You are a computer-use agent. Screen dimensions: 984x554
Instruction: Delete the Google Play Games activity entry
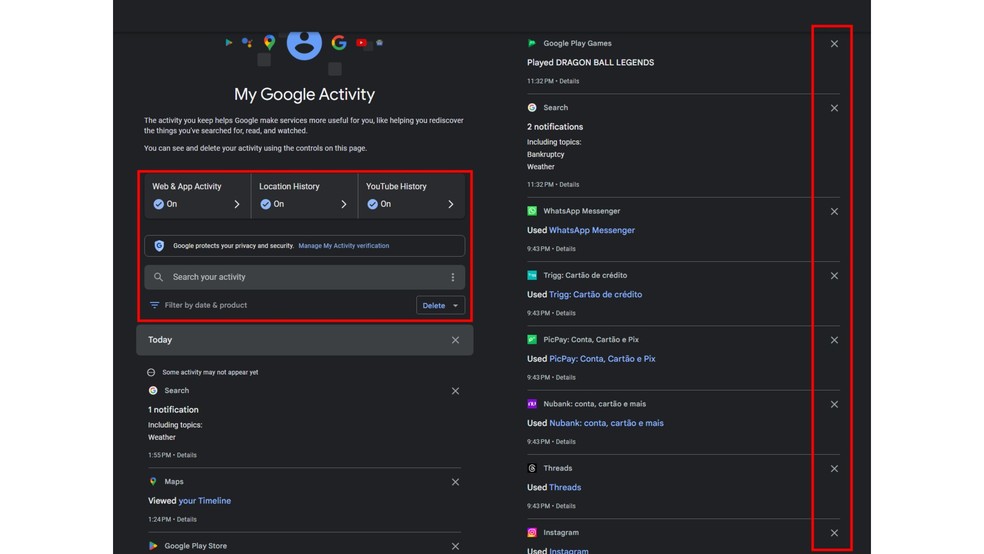pyautogui.click(x=834, y=44)
